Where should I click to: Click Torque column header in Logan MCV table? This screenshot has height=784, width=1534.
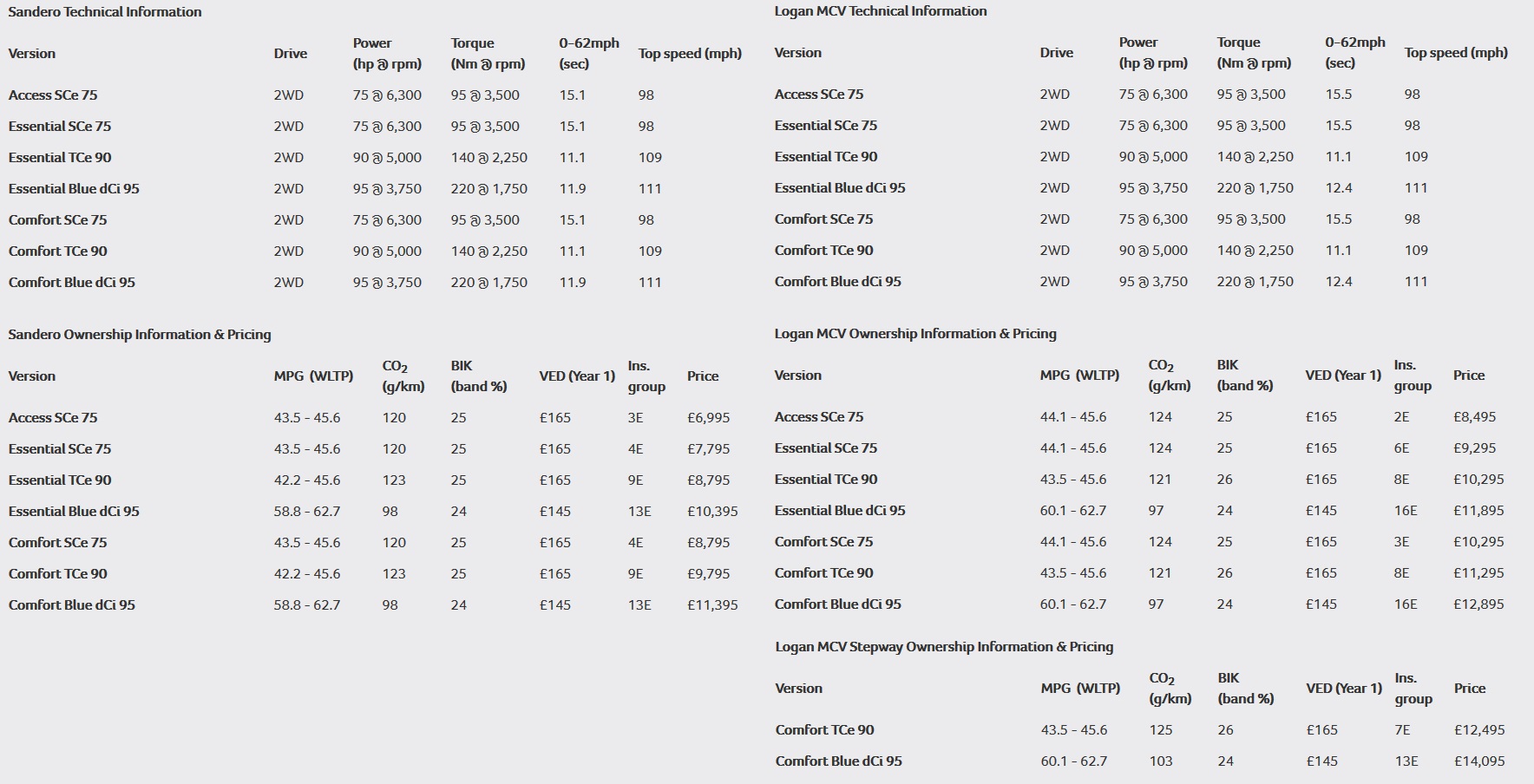tap(1254, 52)
